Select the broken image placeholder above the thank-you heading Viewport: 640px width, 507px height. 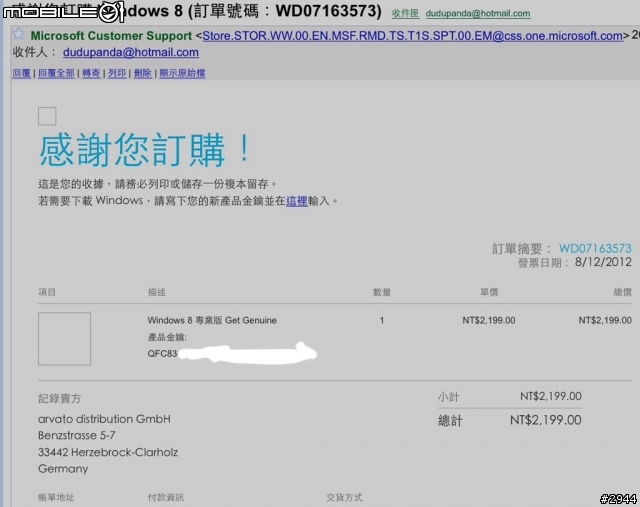point(47,116)
